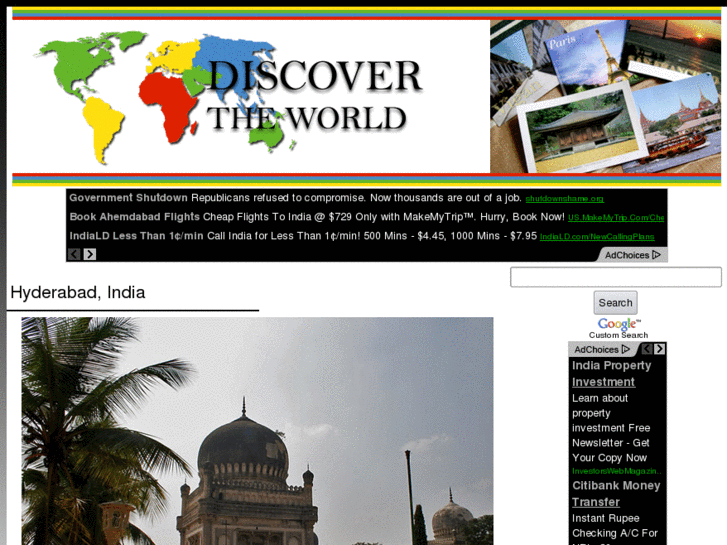Viewport: 727px width, 545px height.
Task: Open India Property Investment ad link
Action: 611,374
